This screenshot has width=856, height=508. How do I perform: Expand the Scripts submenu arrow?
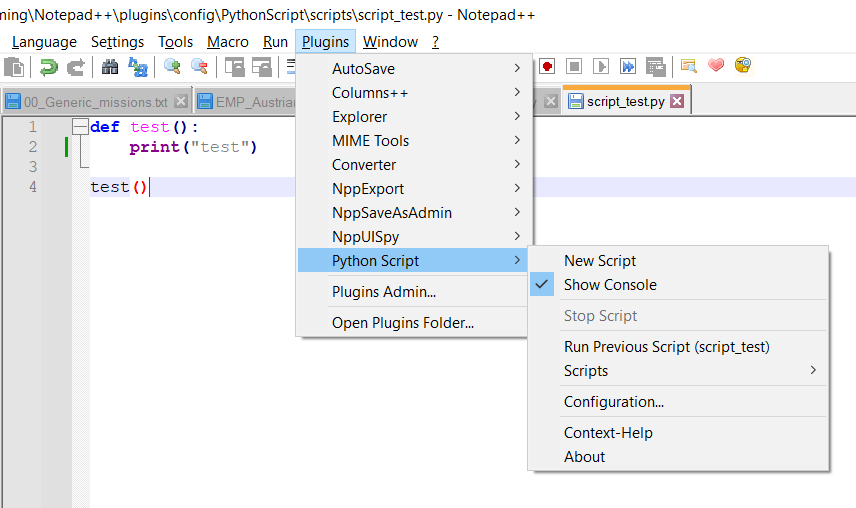pyautogui.click(x=813, y=370)
